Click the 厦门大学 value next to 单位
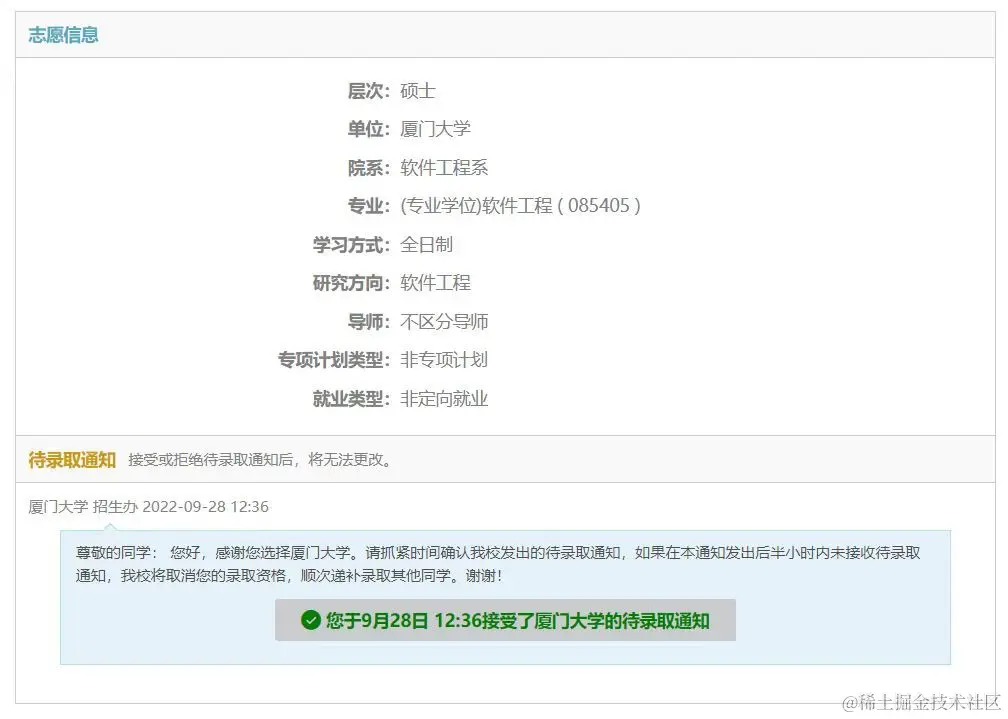Image resolution: width=1008 pixels, height=719 pixels. [x=435, y=129]
